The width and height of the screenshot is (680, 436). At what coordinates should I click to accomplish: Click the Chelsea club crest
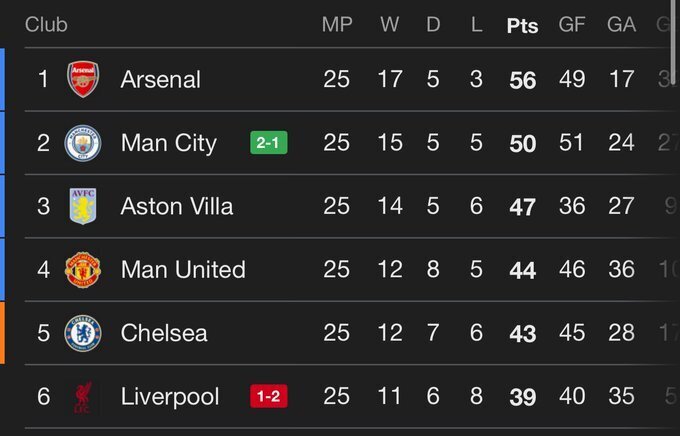click(83, 333)
